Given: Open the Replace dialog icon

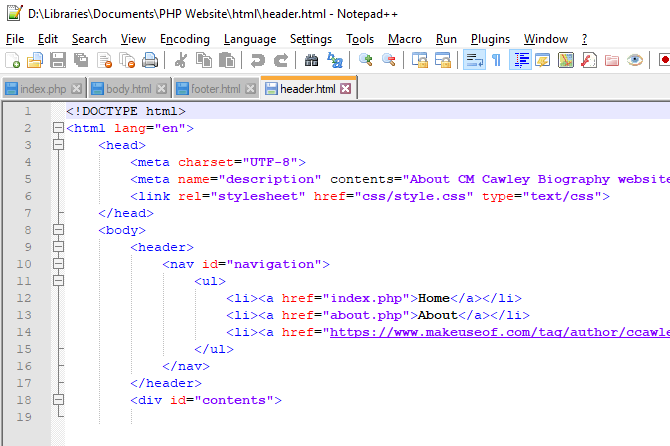Looking at the screenshot, I should point(335,60).
